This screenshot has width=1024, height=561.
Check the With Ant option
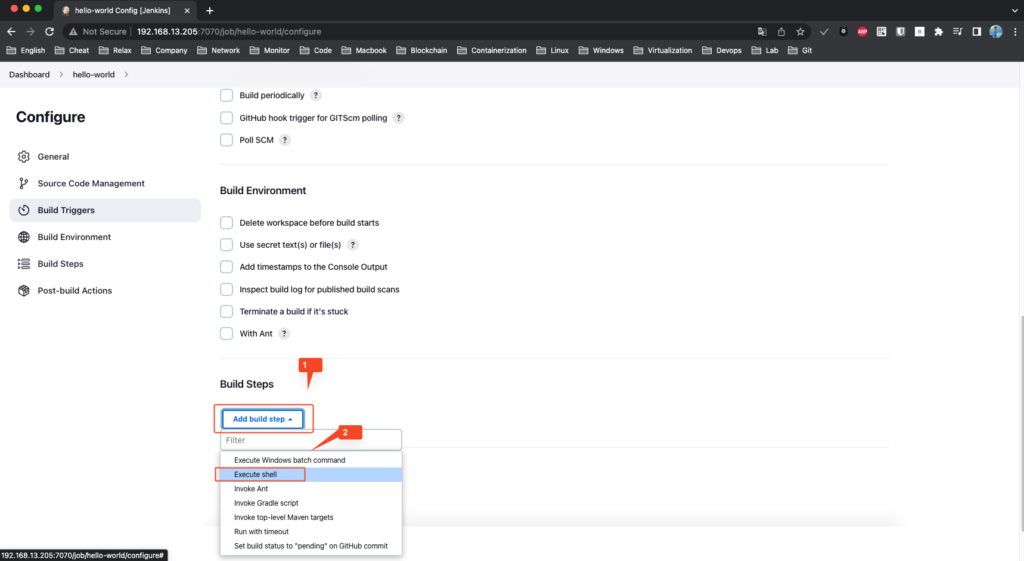227,334
